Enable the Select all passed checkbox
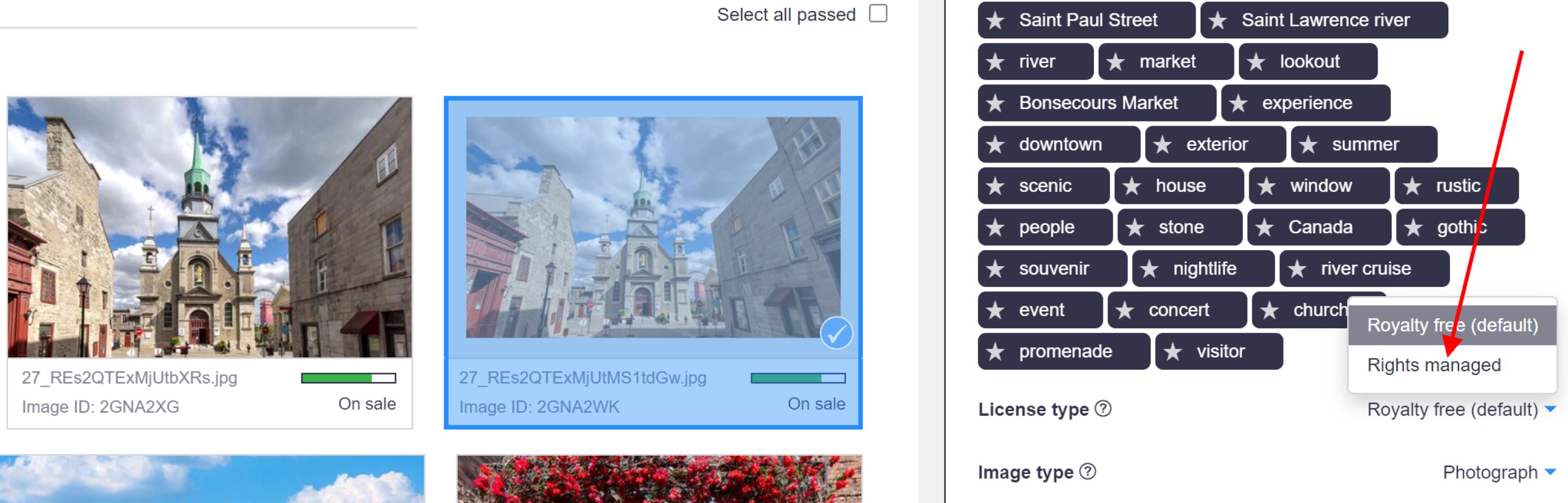Viewport: 1568px width, 503px height. pos(878,13)
